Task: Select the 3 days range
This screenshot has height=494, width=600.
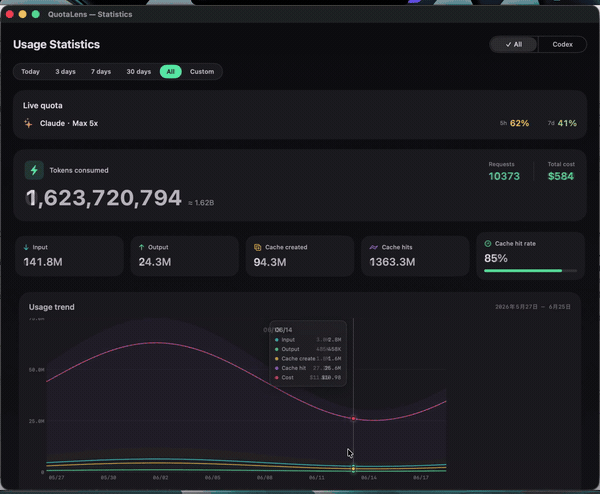Action: click(x=65, y=72)
